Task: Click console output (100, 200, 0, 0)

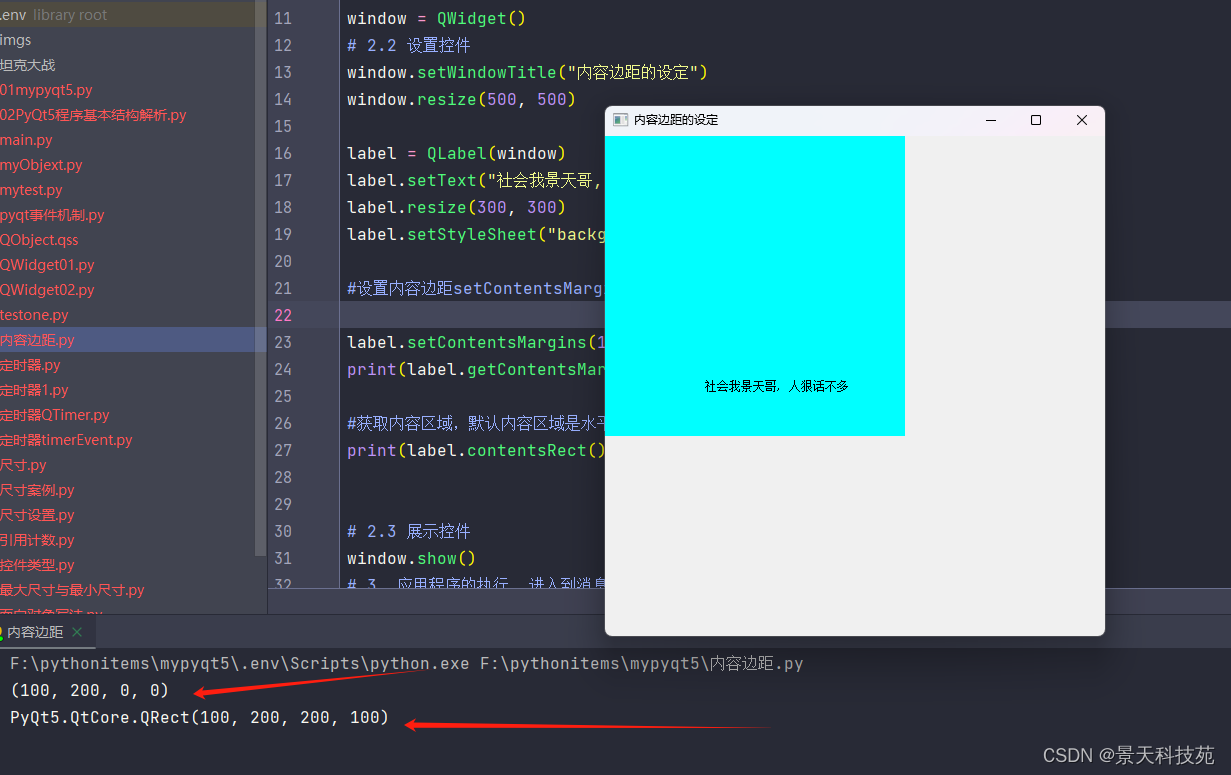Action: (x=90, y=691)
